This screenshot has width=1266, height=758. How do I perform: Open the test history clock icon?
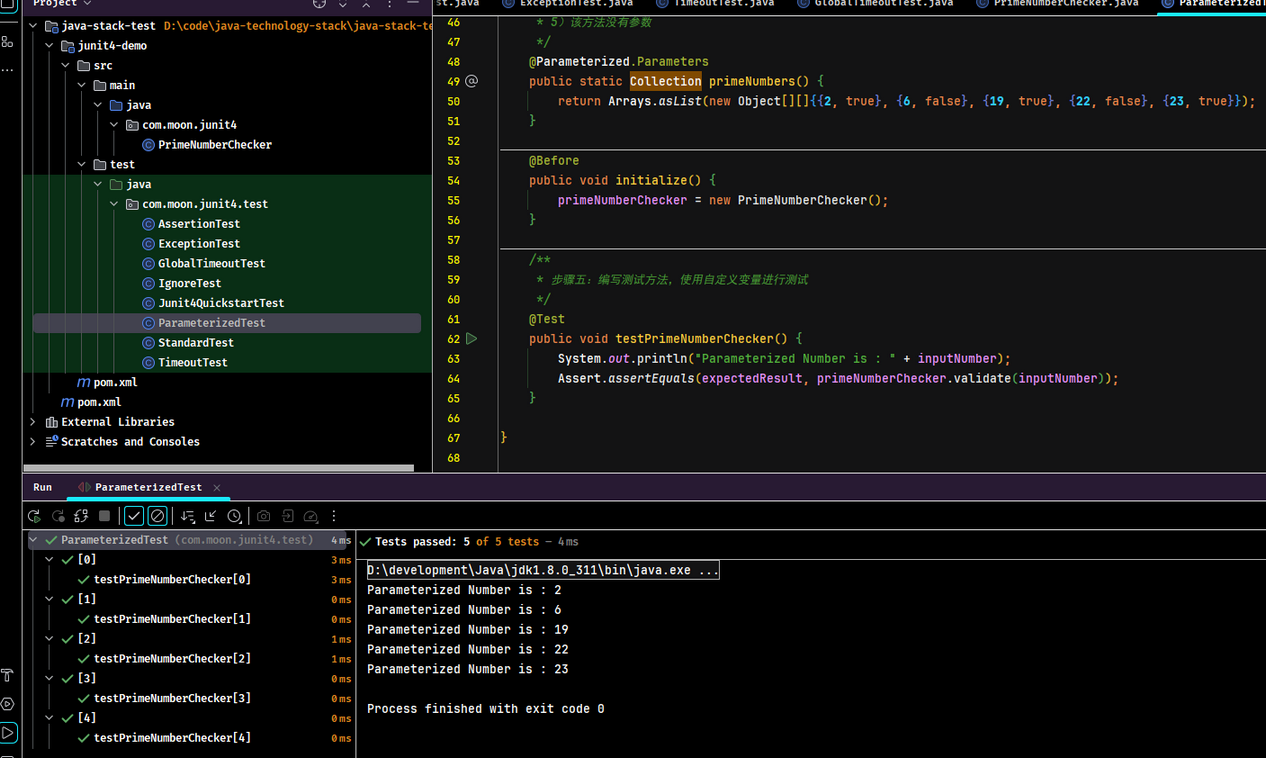tap(234, 516)
